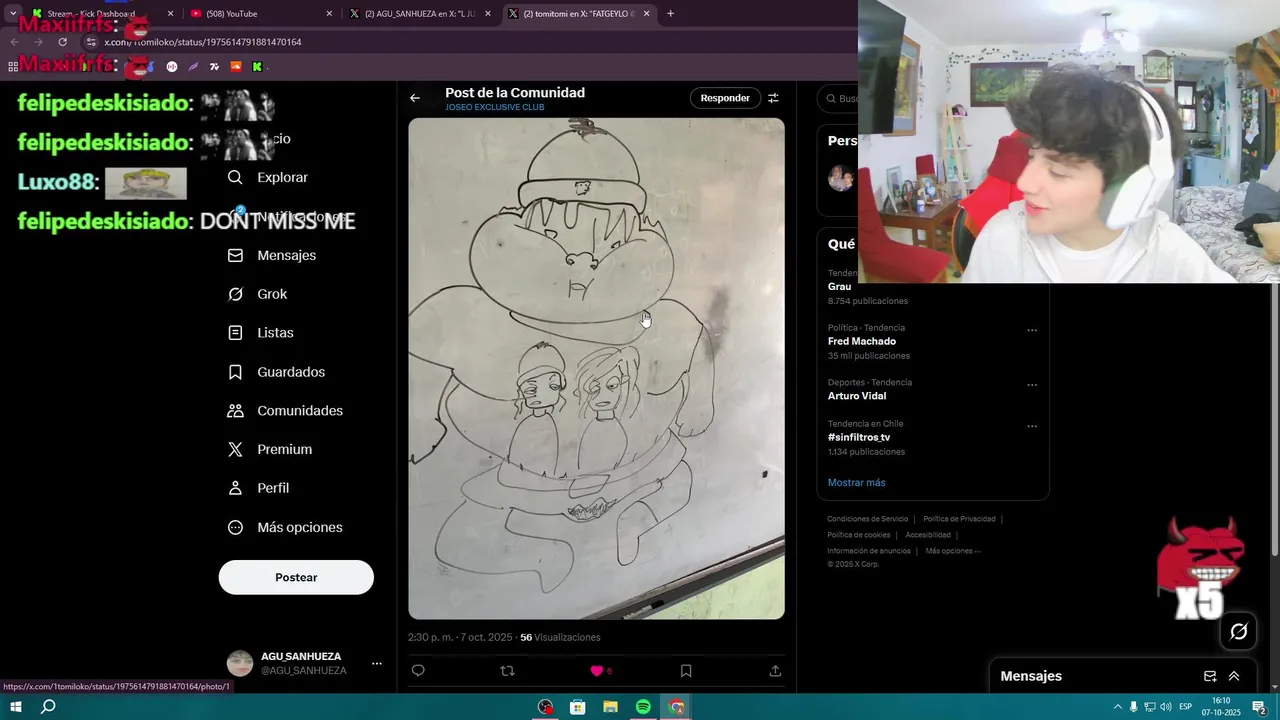Open #sinfiltros_tv trend
This screenshot has width=1280, height=720.
pyautogui.click(x=859, y=437)
